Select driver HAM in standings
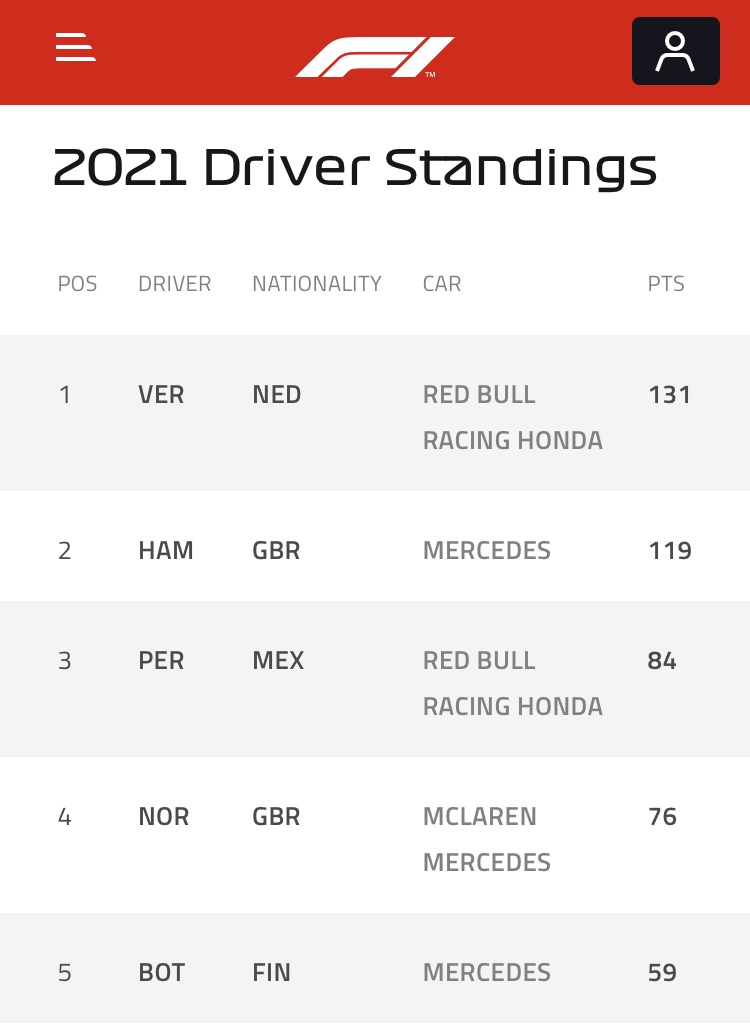 [166, 551]
